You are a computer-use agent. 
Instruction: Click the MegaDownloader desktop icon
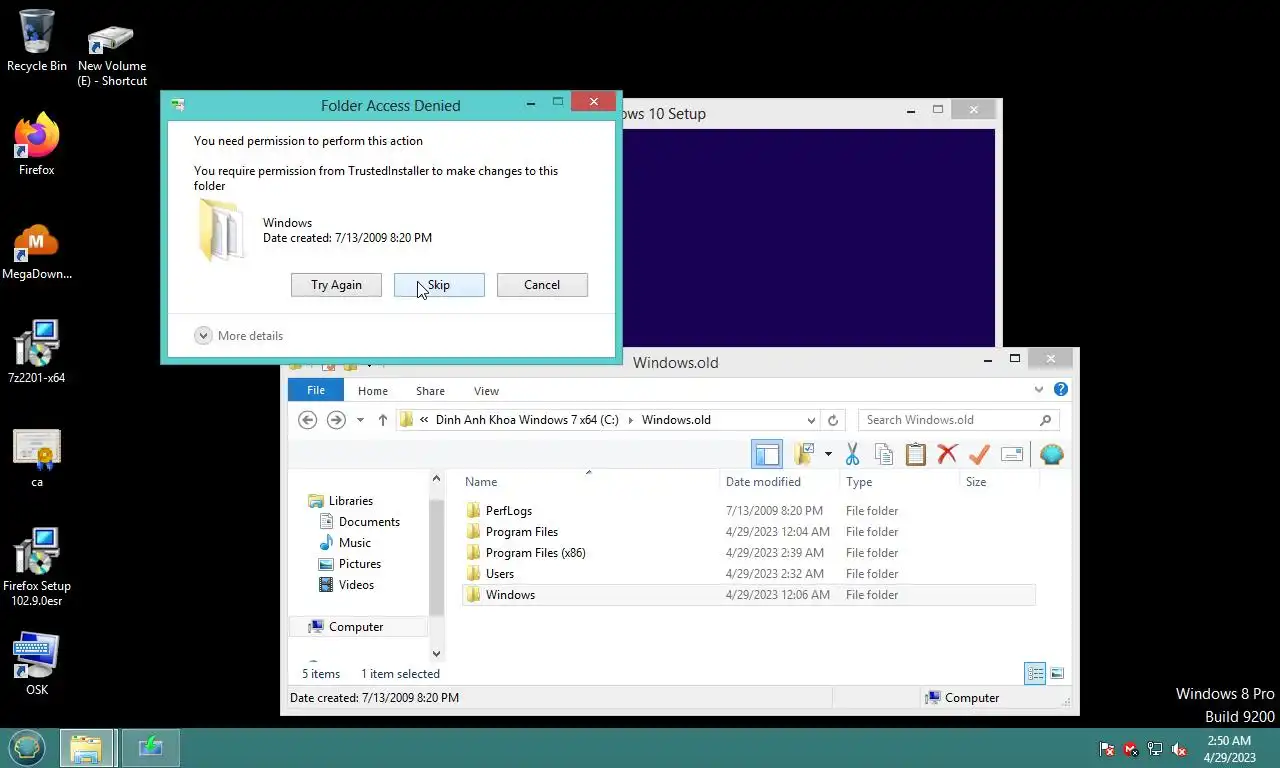[37, 251]
